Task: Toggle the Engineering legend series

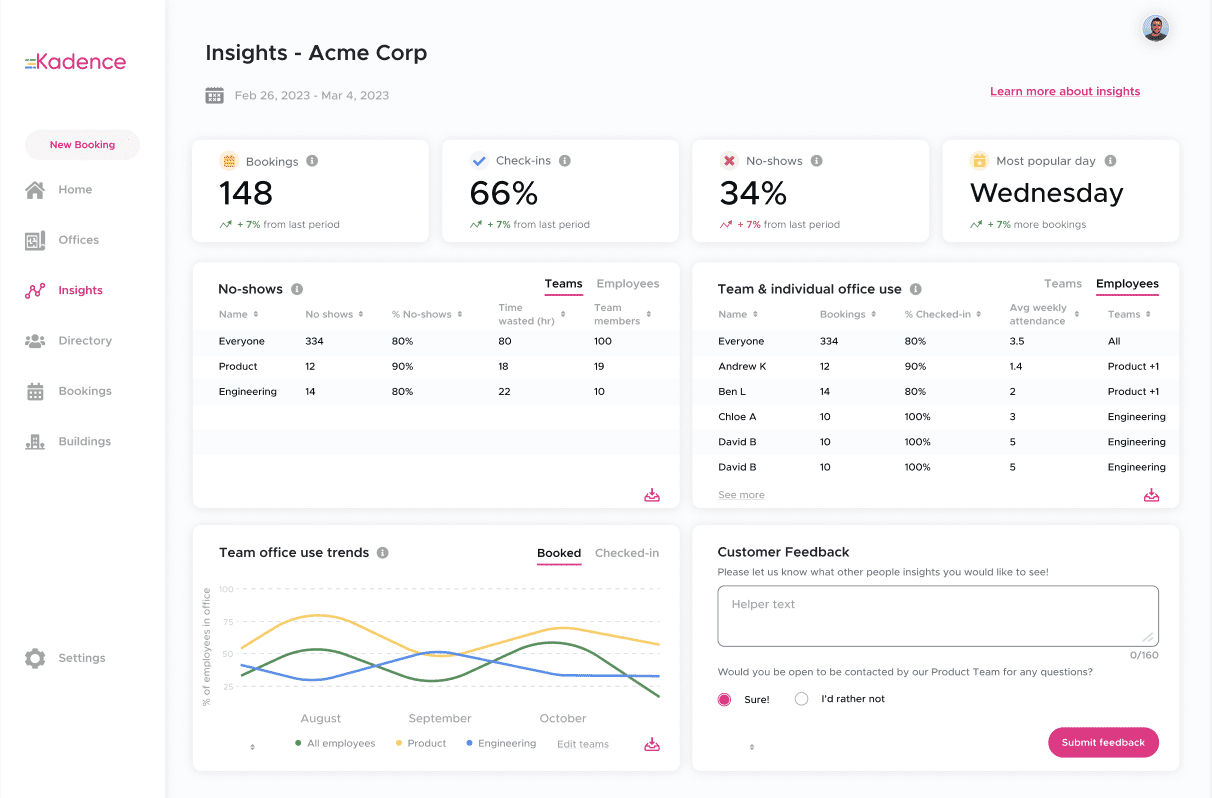Action: [x=501, y=743]
